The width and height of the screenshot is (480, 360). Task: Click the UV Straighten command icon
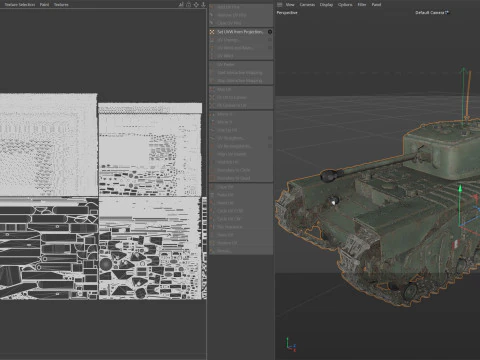click(212, 138)
